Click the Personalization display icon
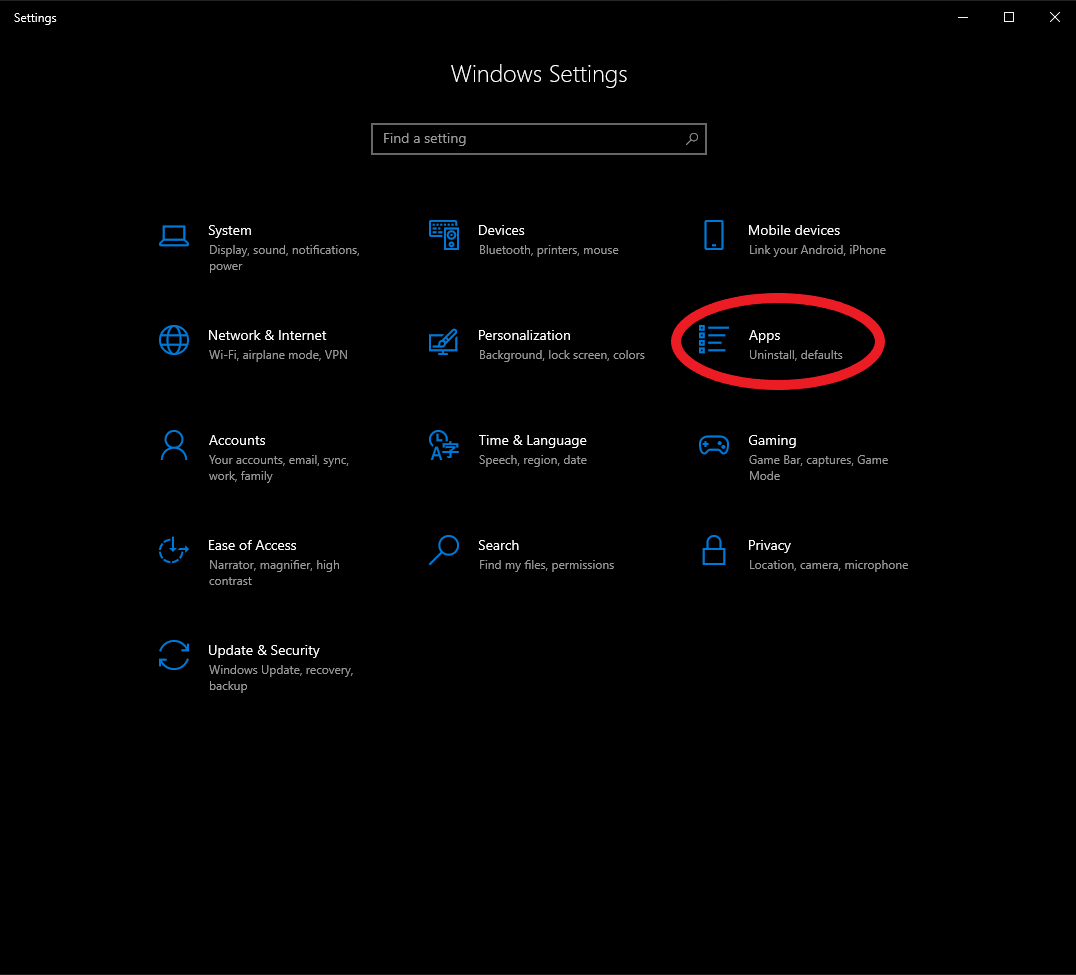 point(444,341)
